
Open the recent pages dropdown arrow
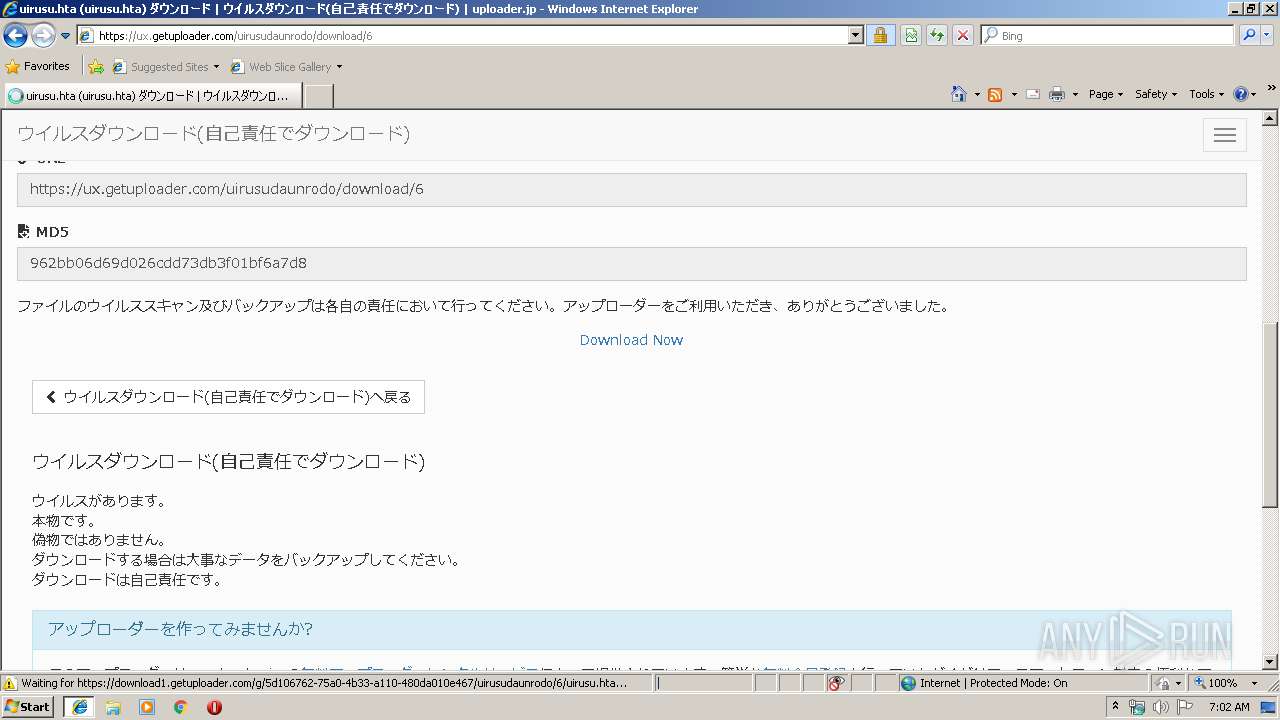point(65,36)
